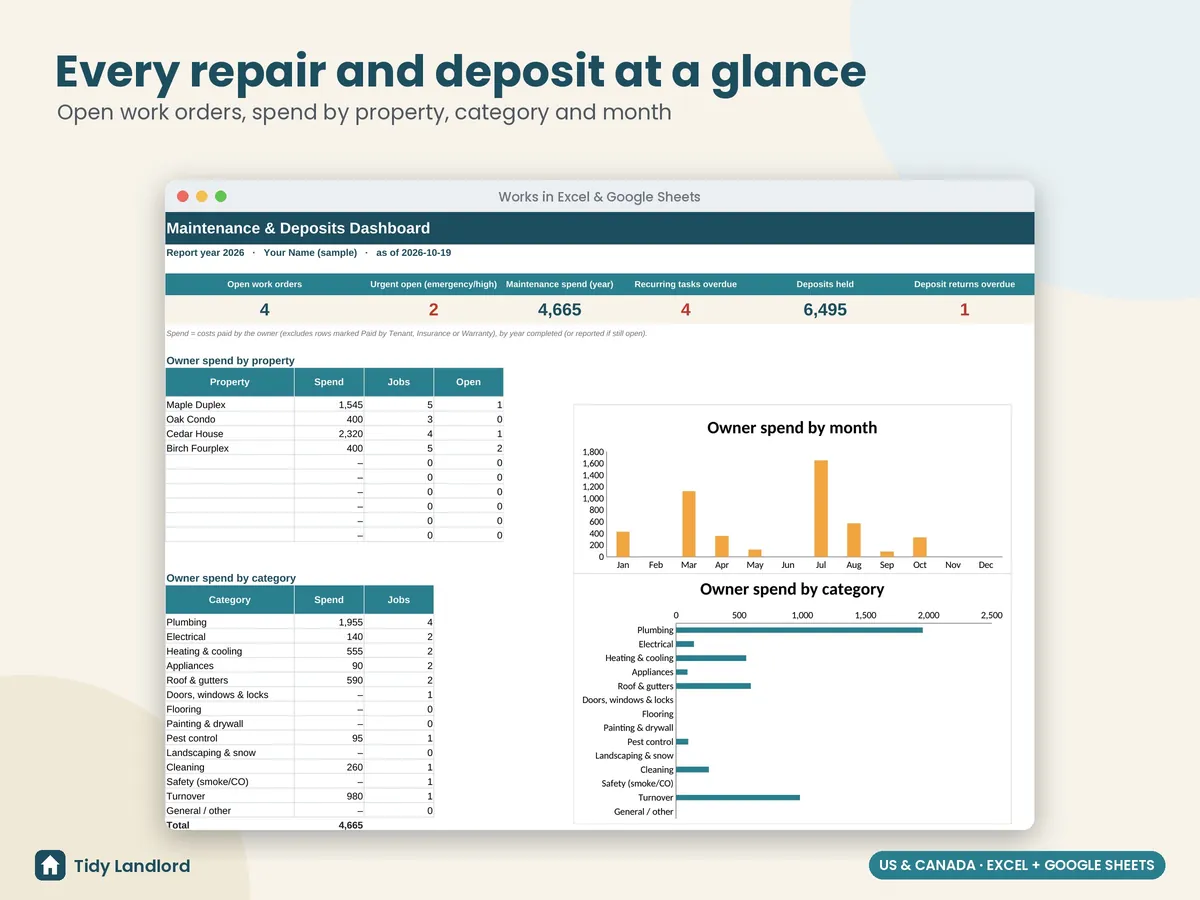The width and height of the screenshot is (1200, 900).
Task: Select the Recurring tasks overdue value 4
Action: coord(685,310)
